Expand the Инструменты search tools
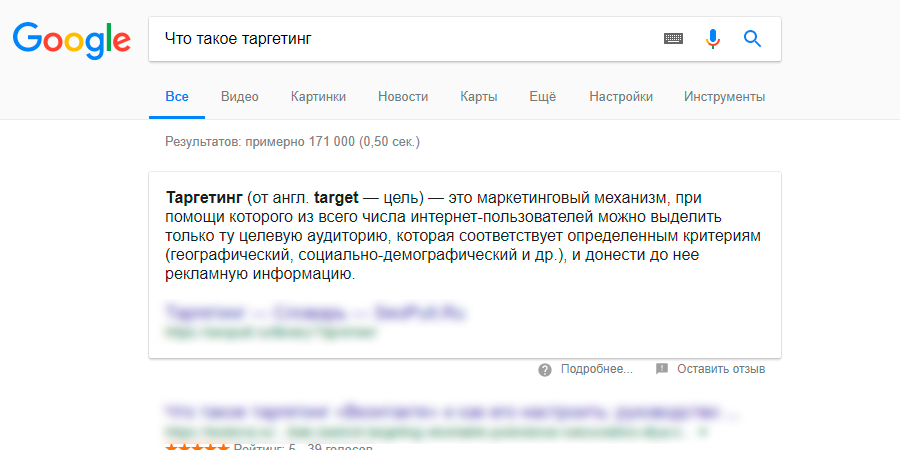The width and height of the screenshot is (900, 450). click(x=724, y=97)
